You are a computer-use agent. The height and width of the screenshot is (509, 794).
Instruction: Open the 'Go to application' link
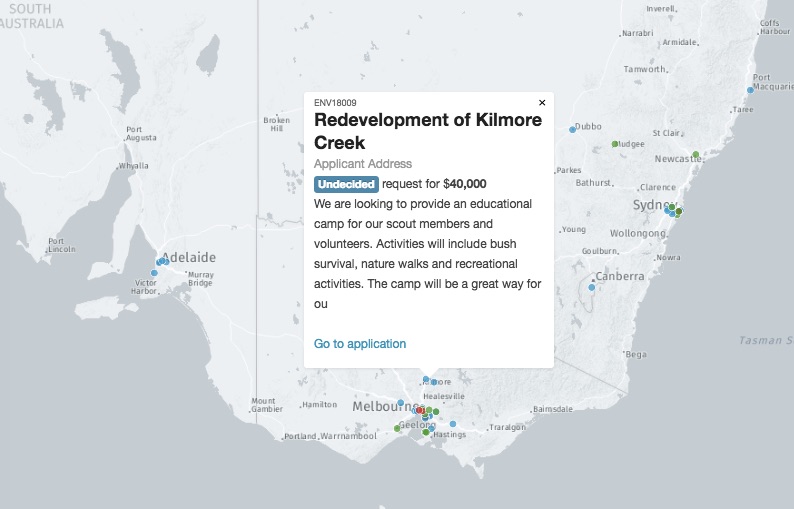pos(360,344)
